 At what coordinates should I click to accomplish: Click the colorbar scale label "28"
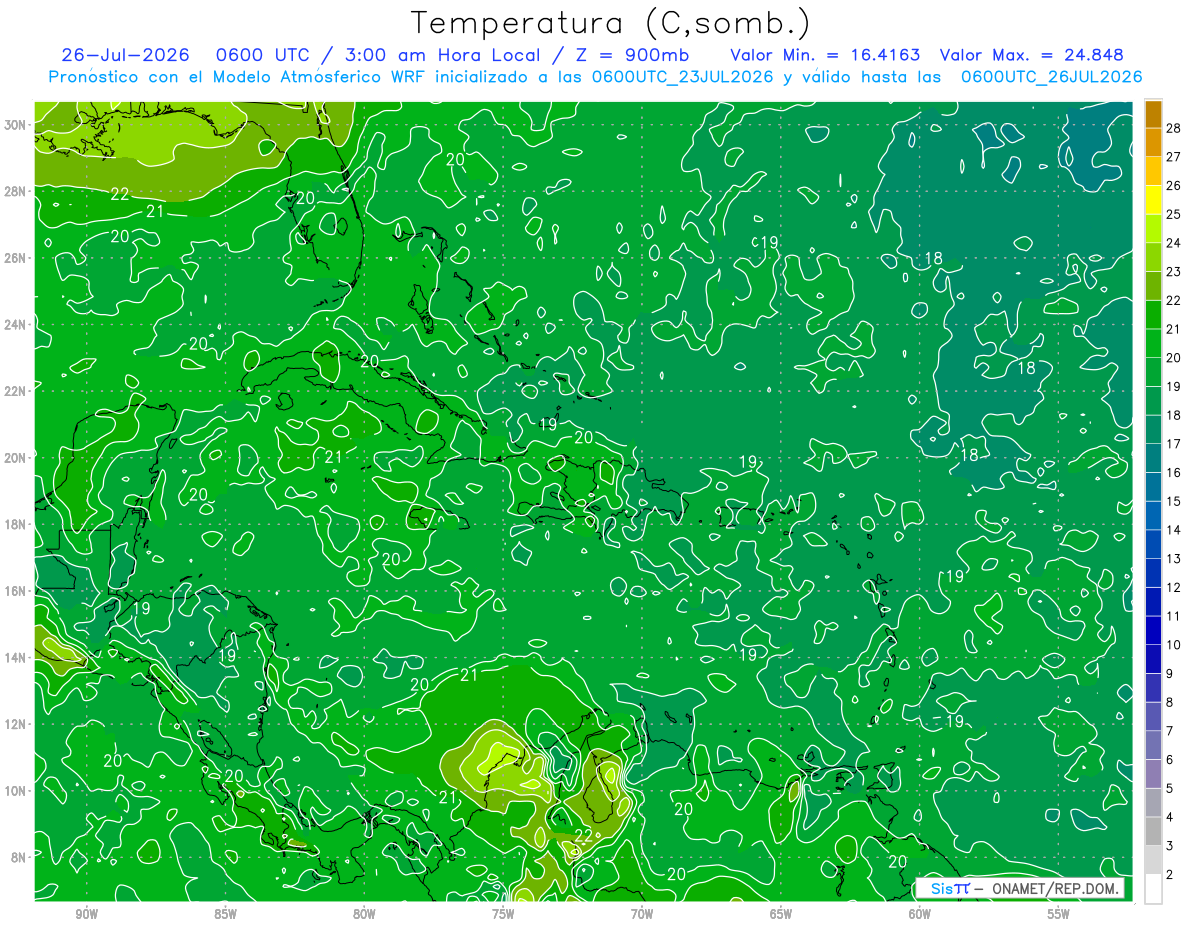(x=1173, y=127)
